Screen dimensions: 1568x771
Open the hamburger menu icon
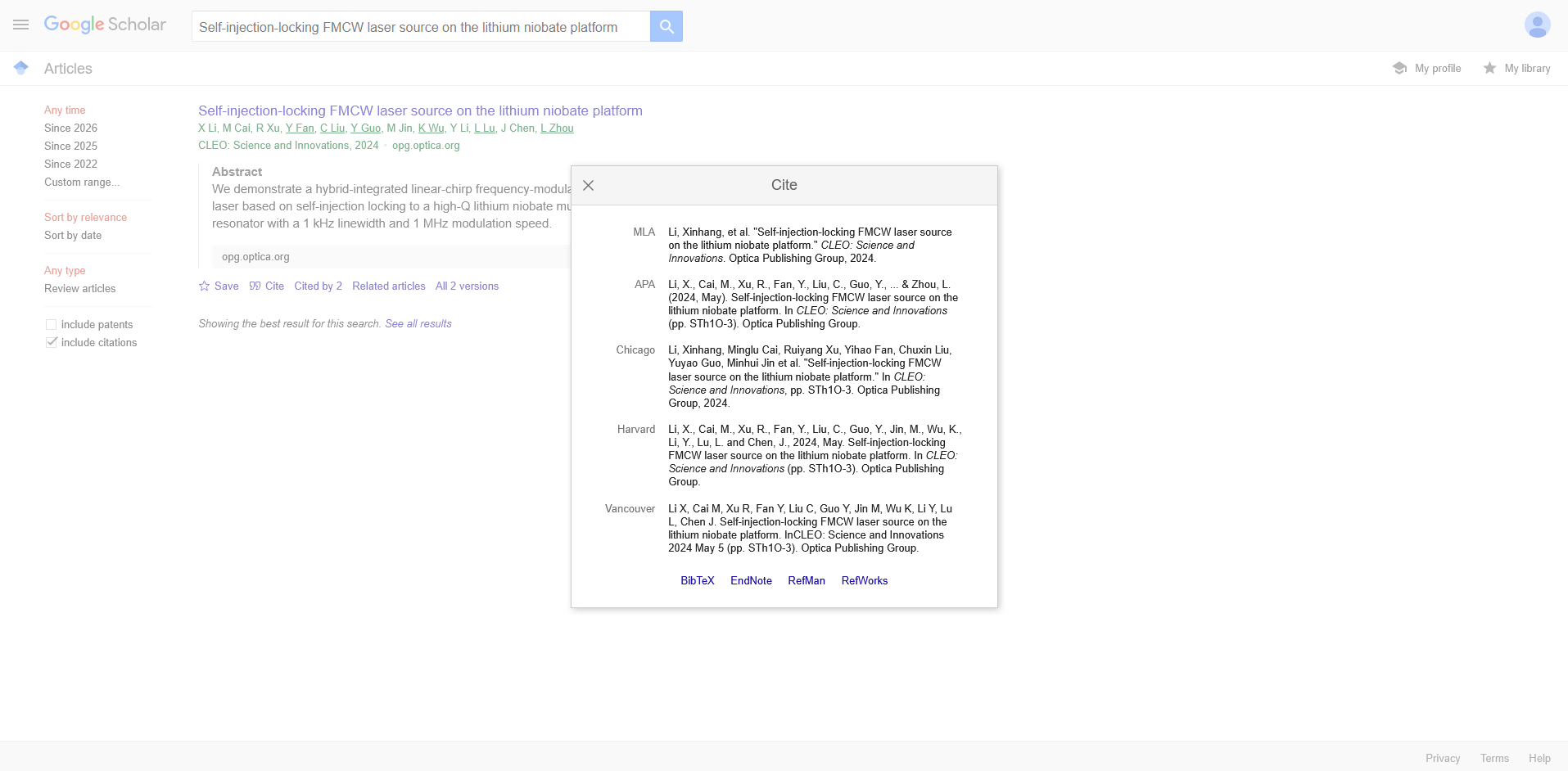21,25
